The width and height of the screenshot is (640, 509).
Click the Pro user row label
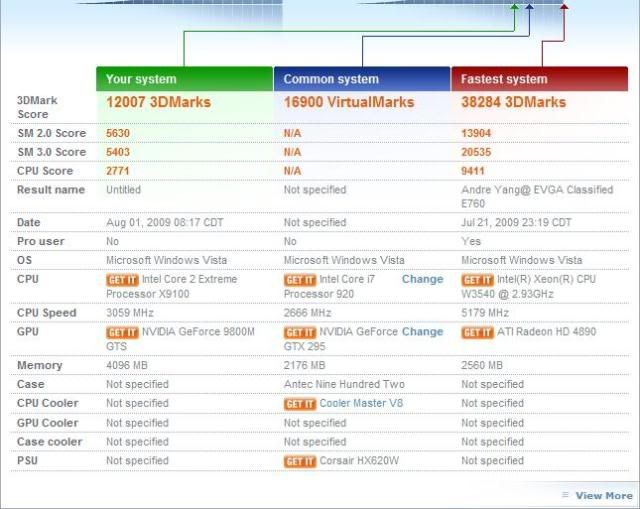point(40,241)
